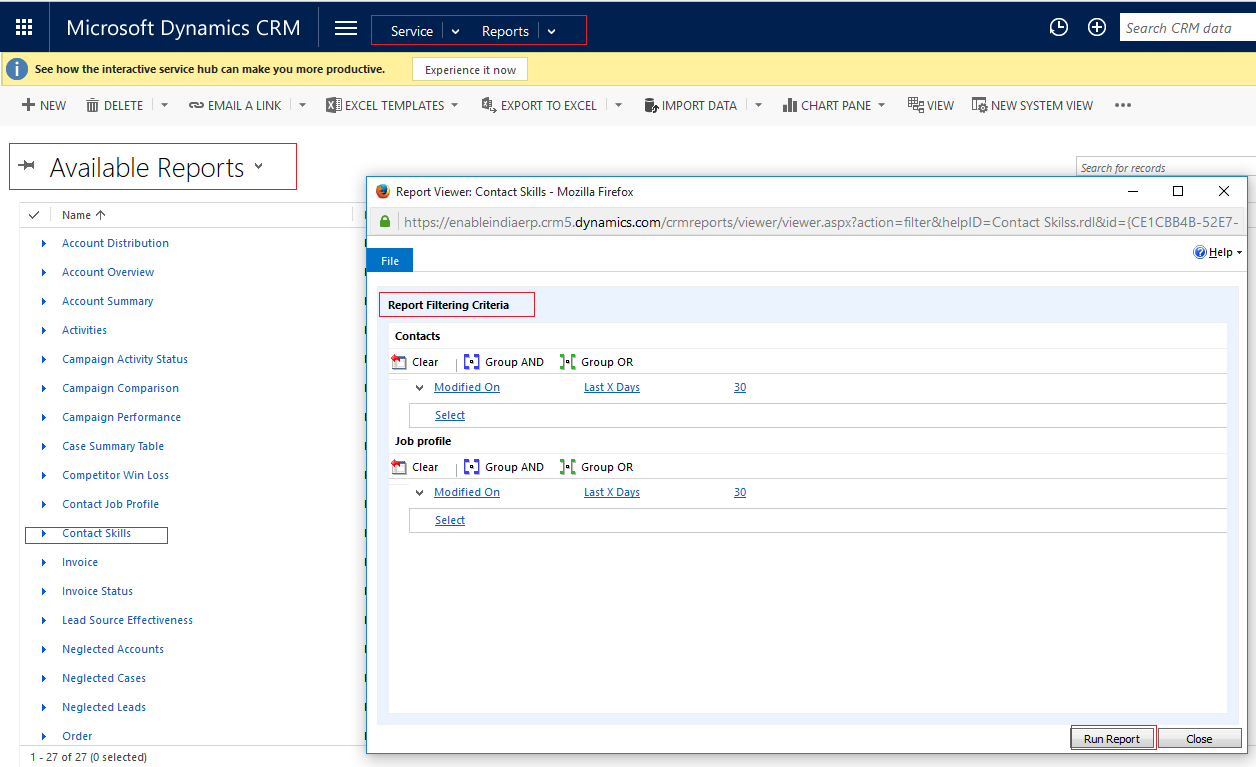Image resolution: width=1256 pixels, height=767 pixels.
Task: Click Last X Days under Job profile
Action: click(612, 492)
